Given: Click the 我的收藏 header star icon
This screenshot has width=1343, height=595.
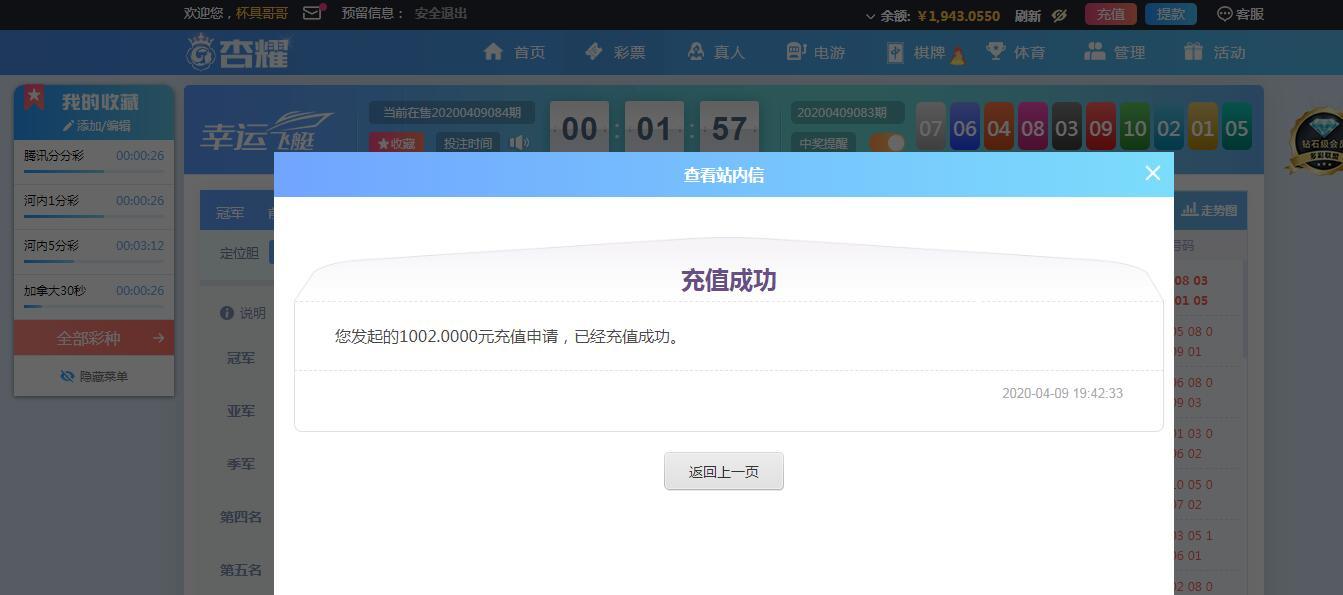Looking at the screenshot, I should [x=35, y=98].
